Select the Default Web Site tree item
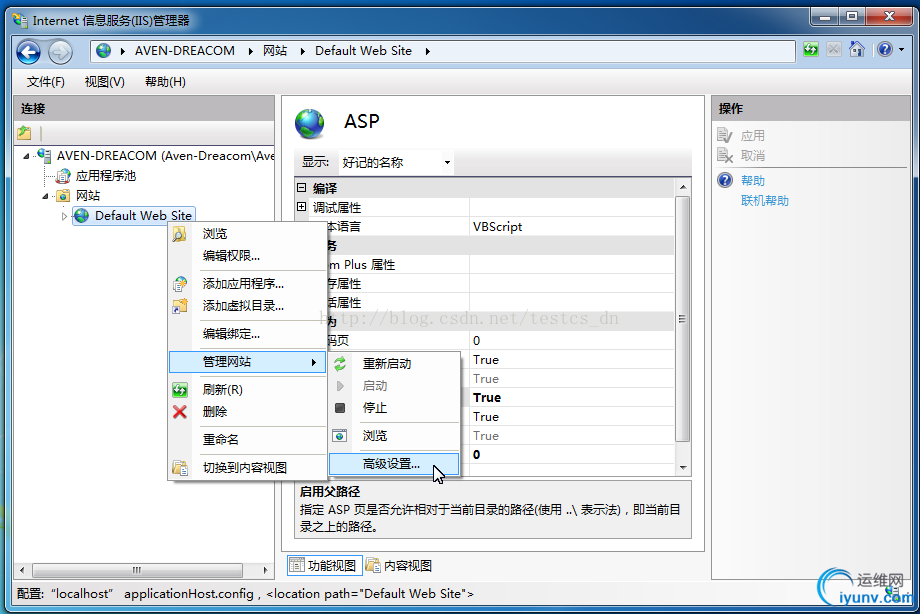Image resolution: width=920 pixels, height=614 pixels. (134, 216)
